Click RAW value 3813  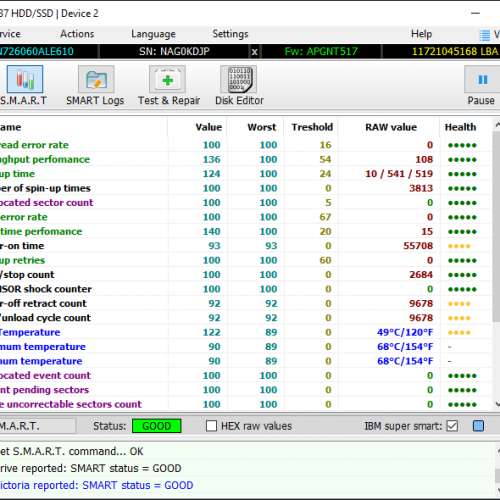tap(421, 188)
